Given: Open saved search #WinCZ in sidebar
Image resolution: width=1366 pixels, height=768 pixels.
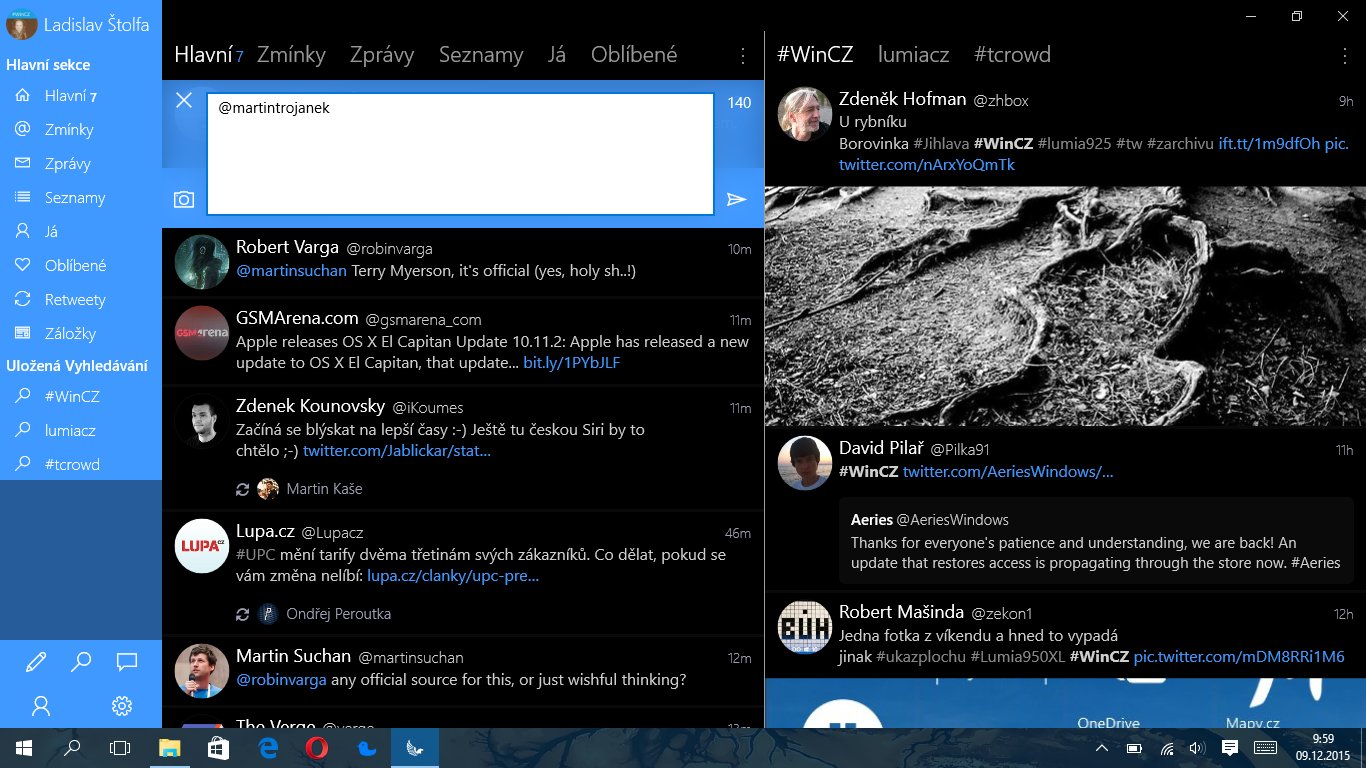Looking at the screenshot, I should coord(81,397).
